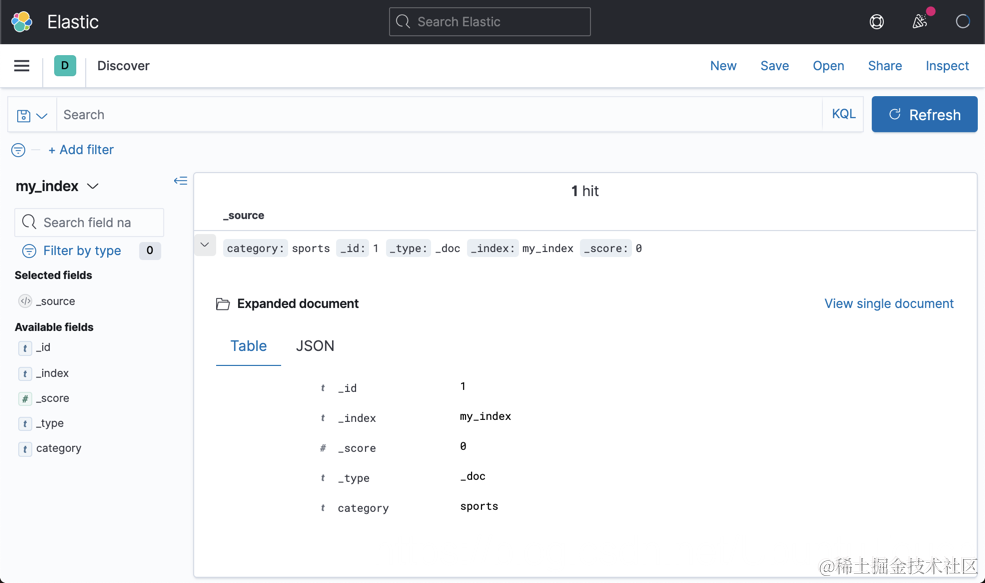Collapse the field sidebar arrow icon
The height and width of the screenshot is (583, 985).
180,181
